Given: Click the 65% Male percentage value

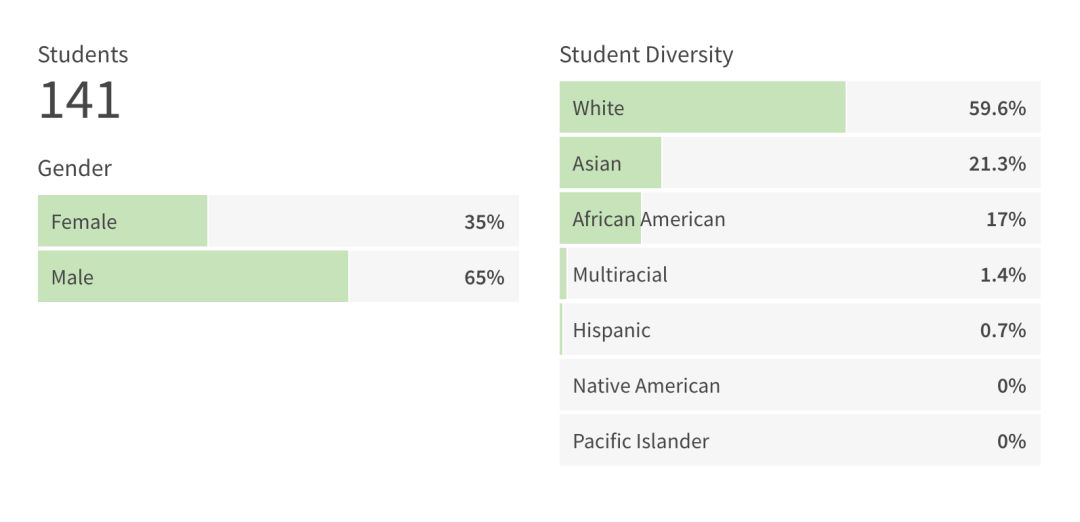Looking at the screenshot, I should [484, 278].
